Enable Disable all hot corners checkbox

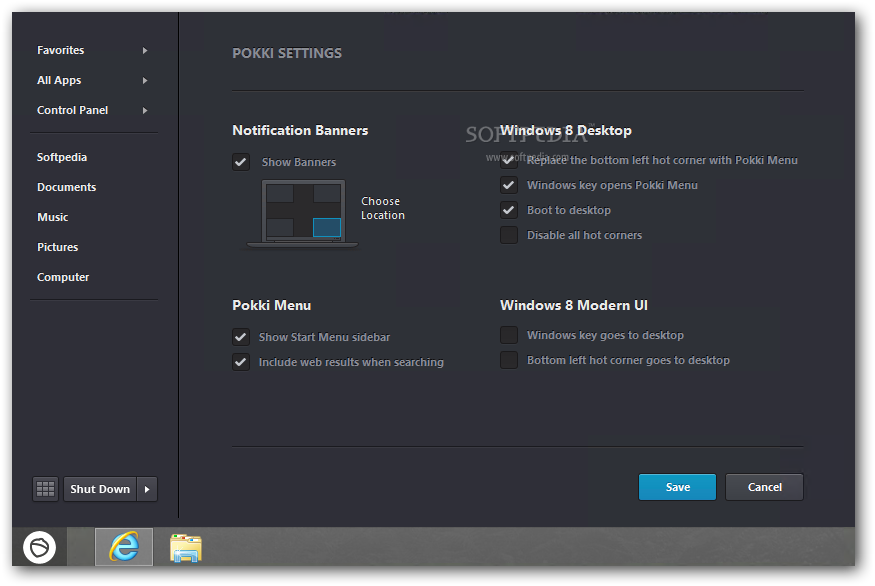click(508, 235)
